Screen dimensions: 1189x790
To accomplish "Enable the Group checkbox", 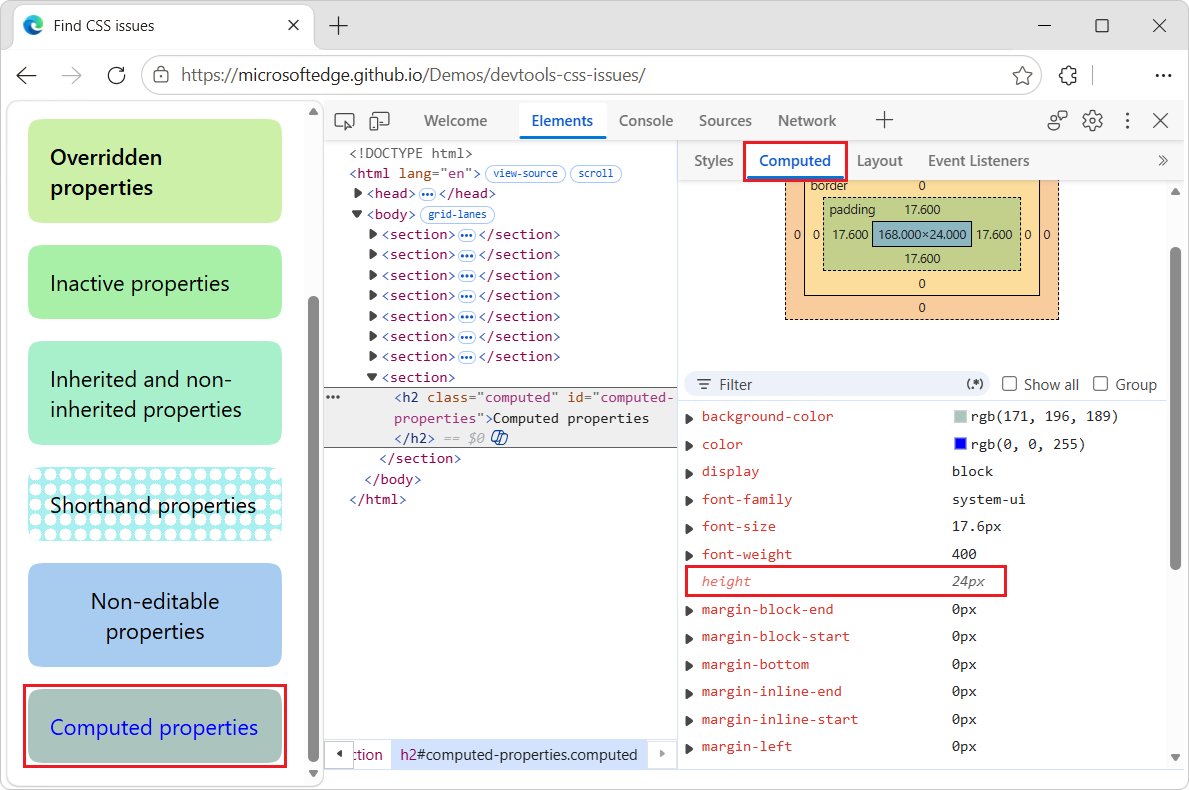I will [1100, 384].
